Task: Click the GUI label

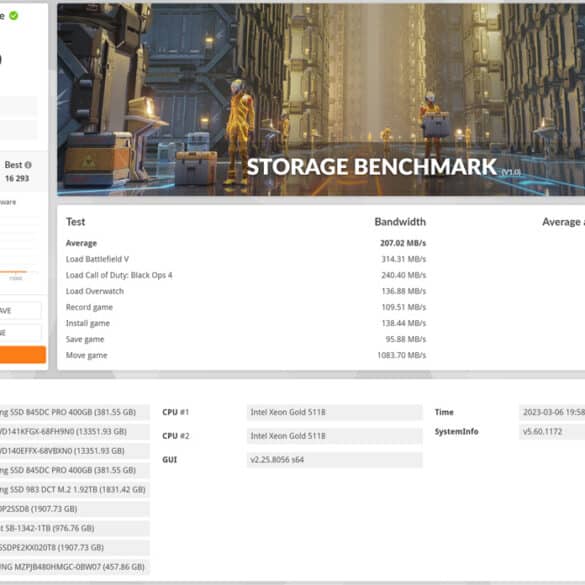Action: [x=170, y=460]
